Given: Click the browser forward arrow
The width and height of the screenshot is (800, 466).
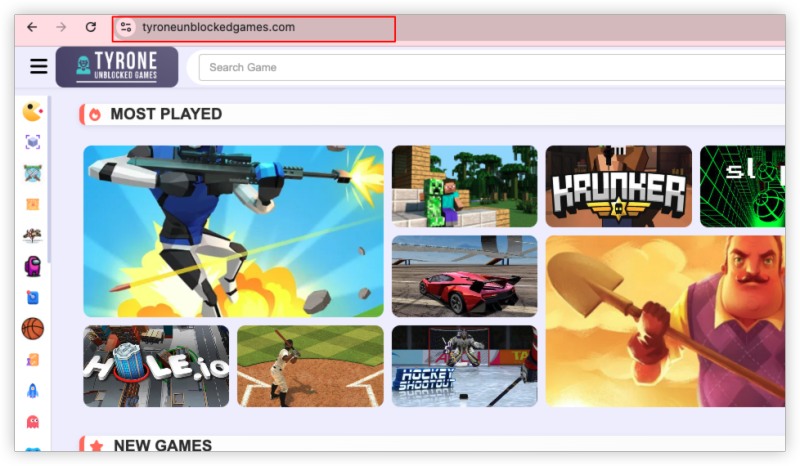Looking at the screenshot, I should 61,27.
